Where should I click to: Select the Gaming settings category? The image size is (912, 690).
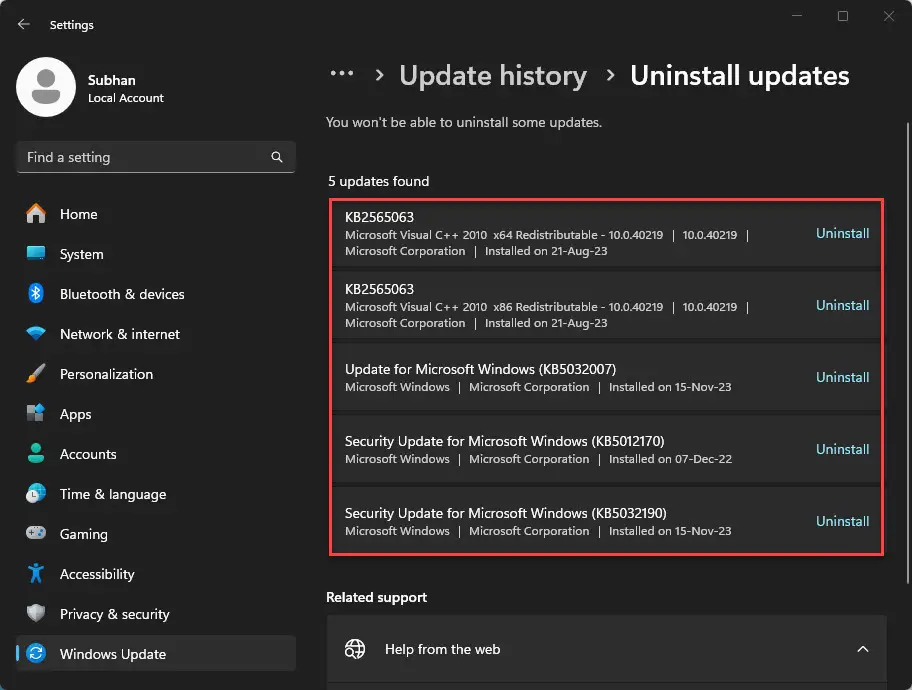[x=156, y=533]
